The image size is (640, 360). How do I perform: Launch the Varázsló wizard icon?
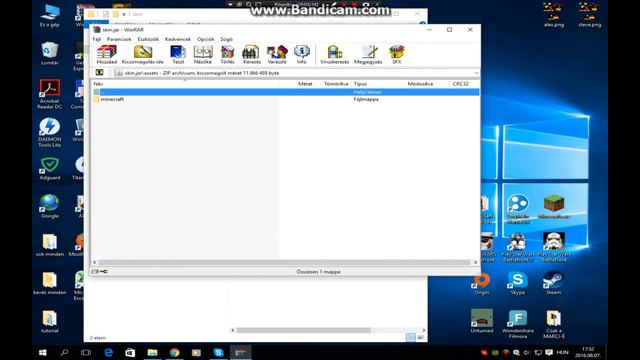(x=277, y=54)
